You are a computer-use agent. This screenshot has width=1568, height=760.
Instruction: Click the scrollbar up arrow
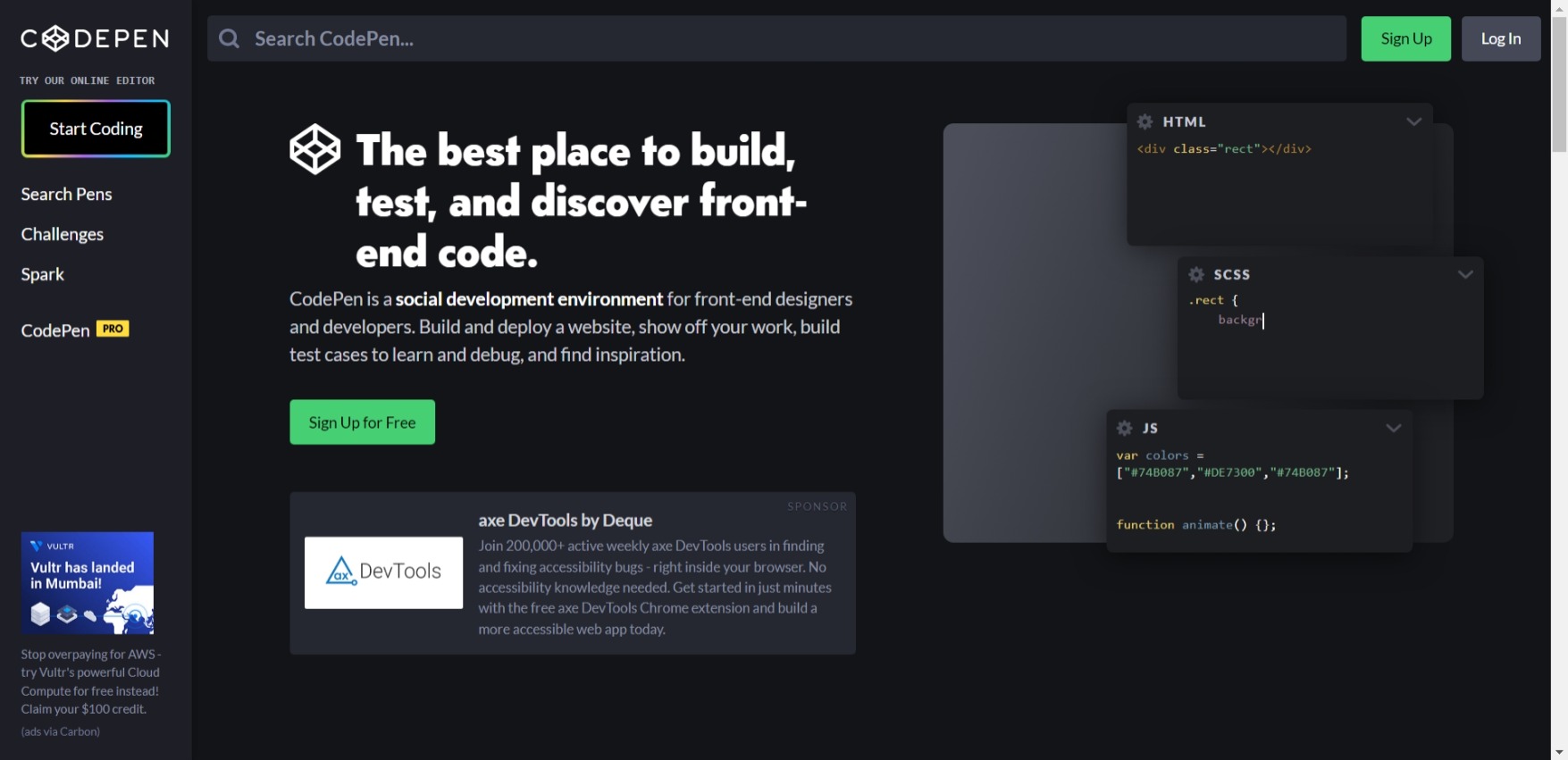(x=1559, y=8)
